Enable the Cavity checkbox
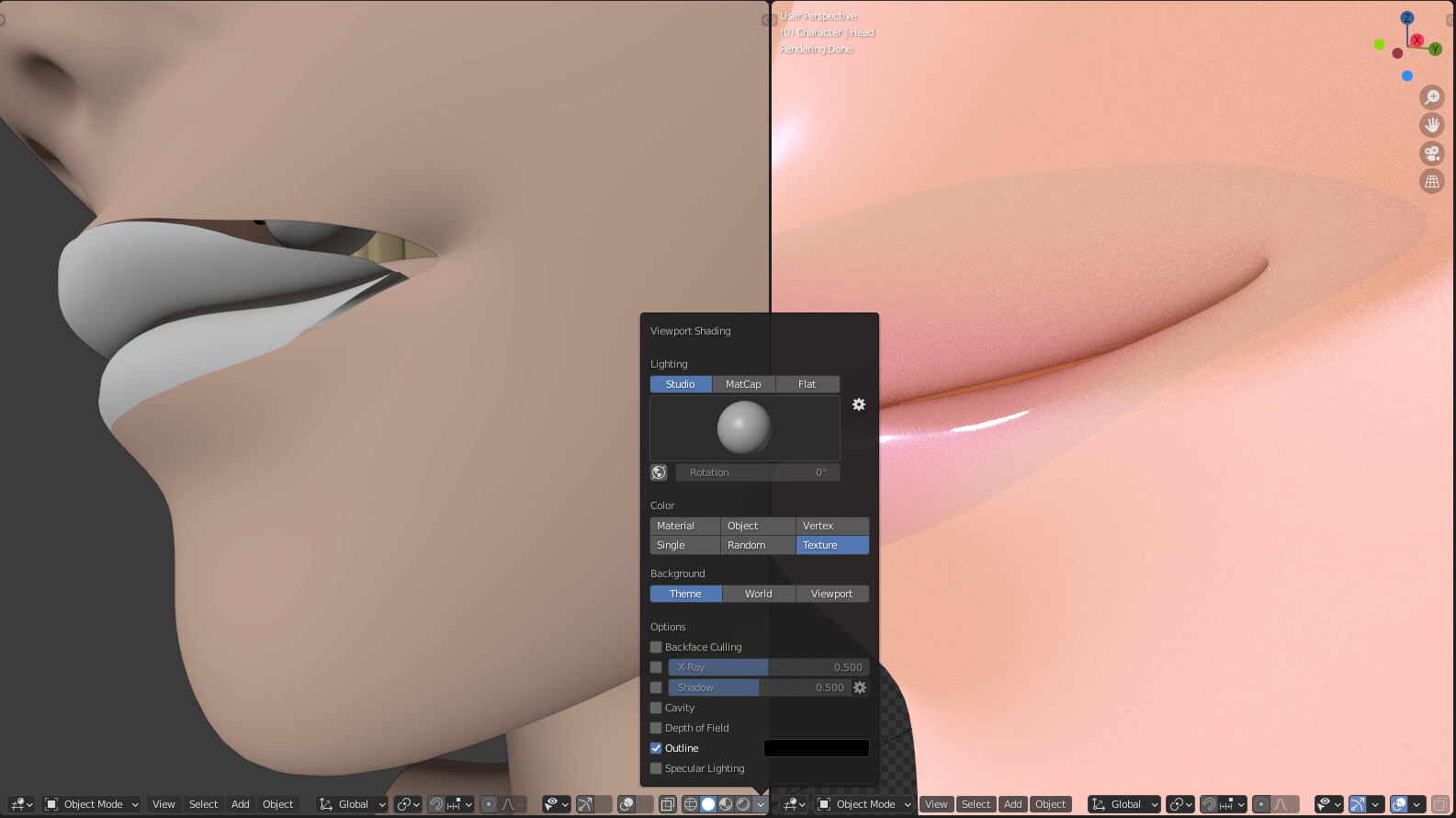The width and height of the screenshot is (1456, 818). point(656,708)
